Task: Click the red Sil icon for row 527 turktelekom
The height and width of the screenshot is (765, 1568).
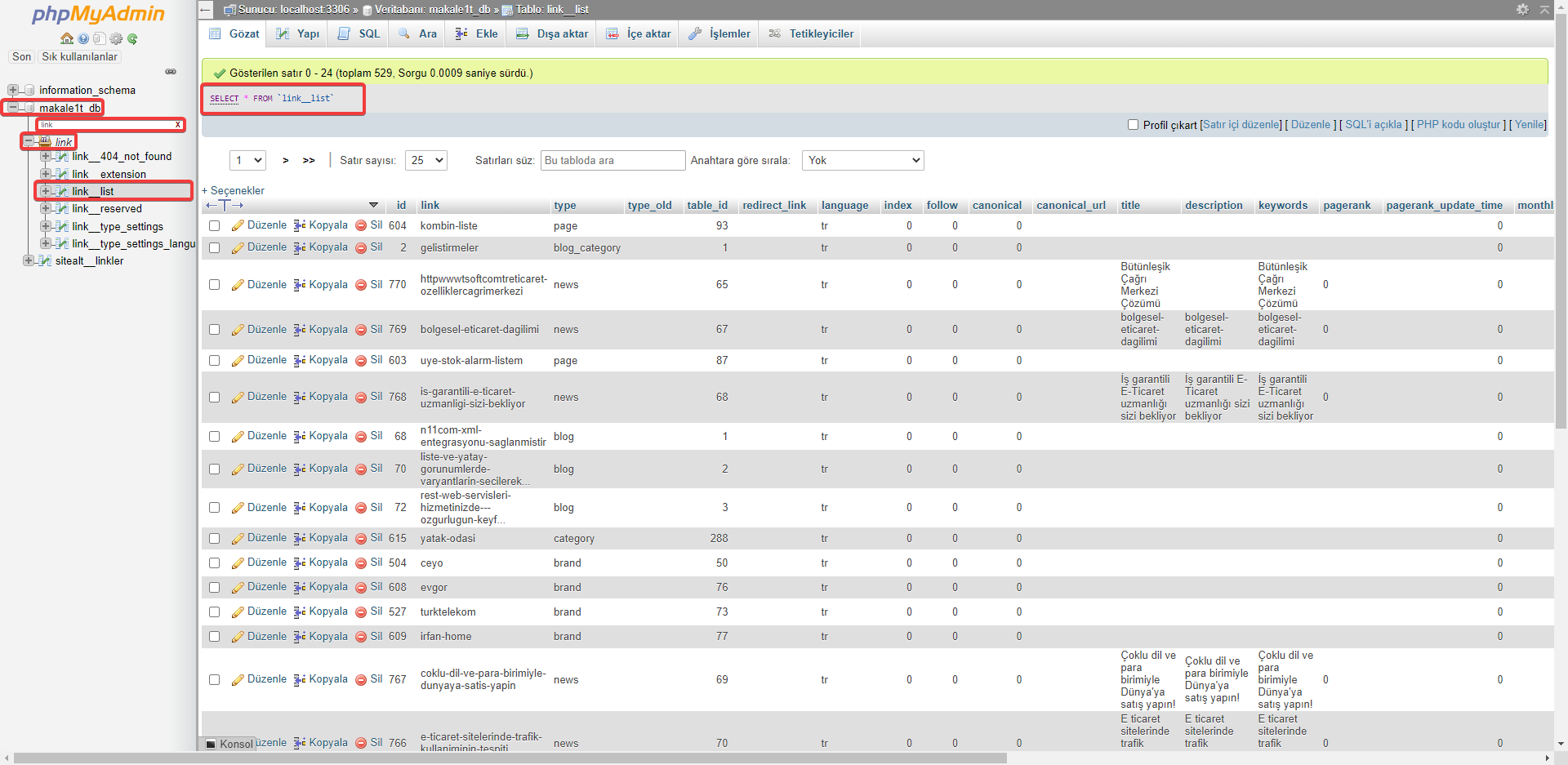Action: pyautogui.click(x=361, y=612)
